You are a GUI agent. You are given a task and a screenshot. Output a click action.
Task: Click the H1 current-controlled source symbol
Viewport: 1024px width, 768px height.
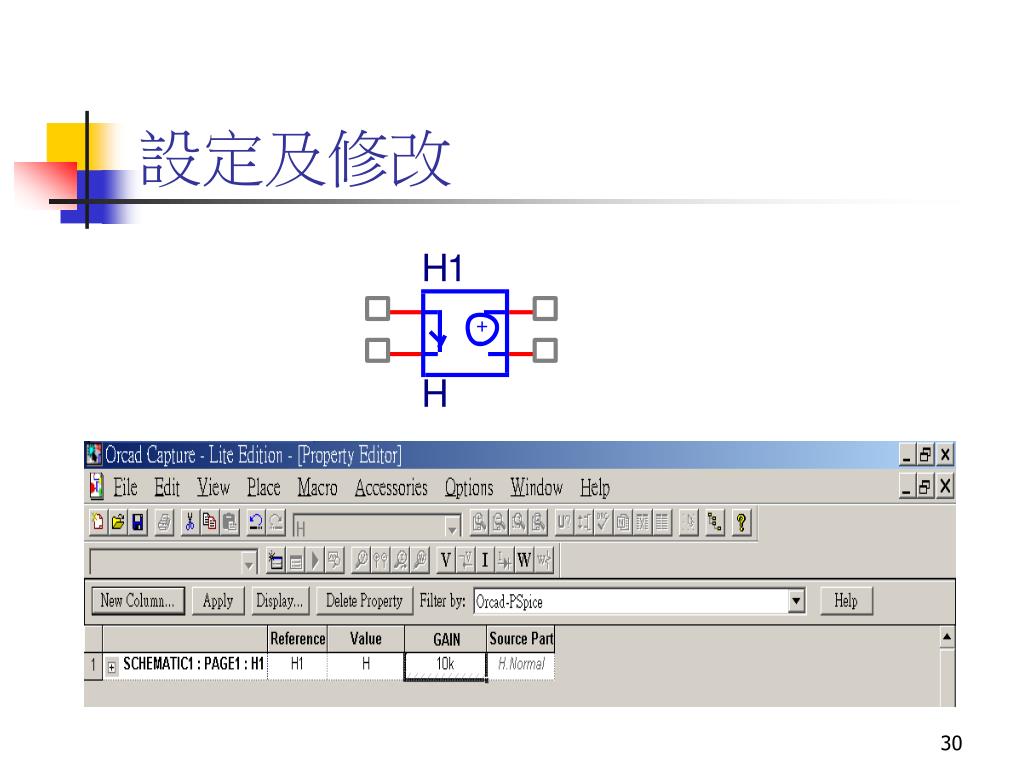(465, 332)
